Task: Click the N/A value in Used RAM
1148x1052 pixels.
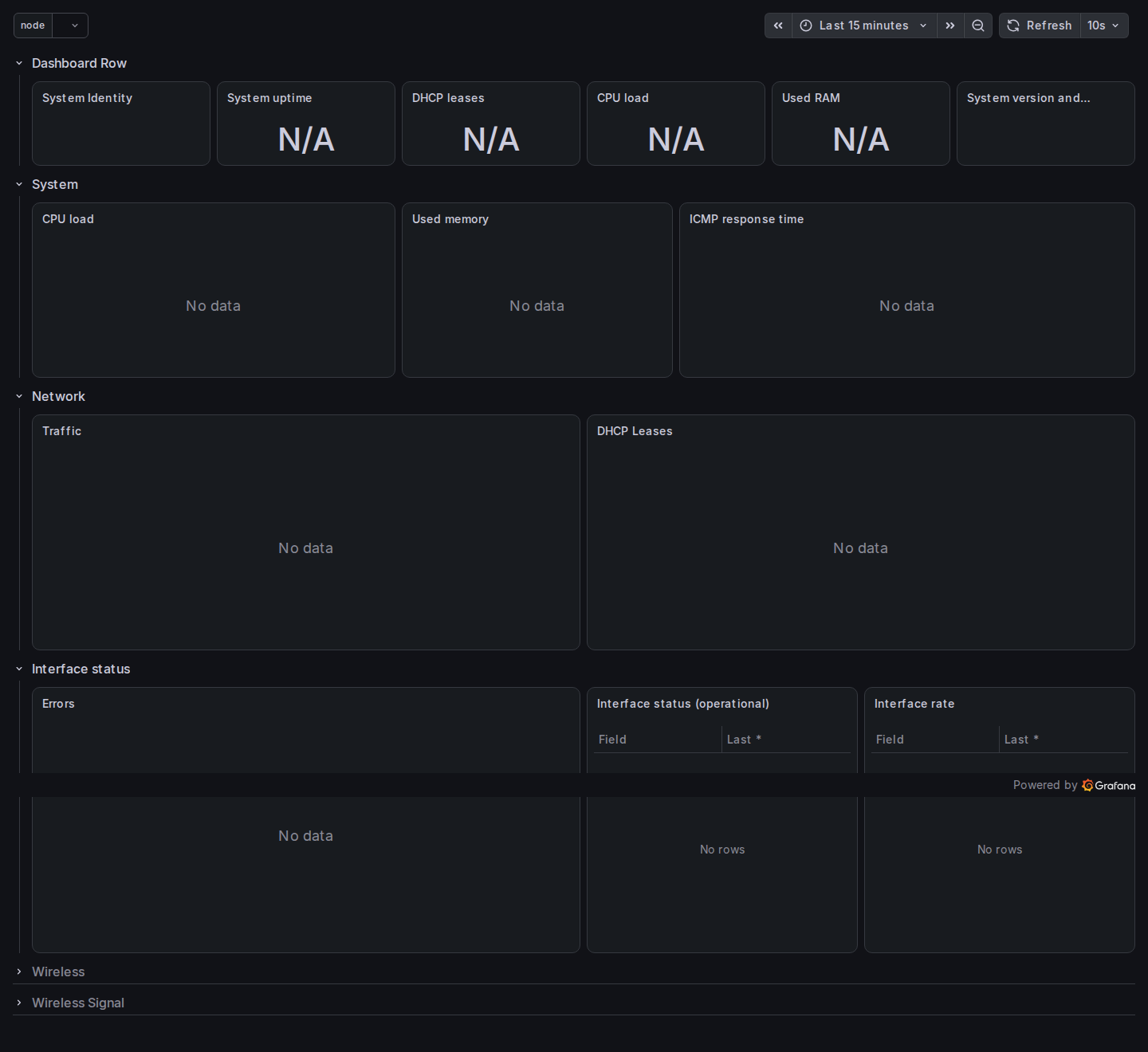Action: point(861,139)
